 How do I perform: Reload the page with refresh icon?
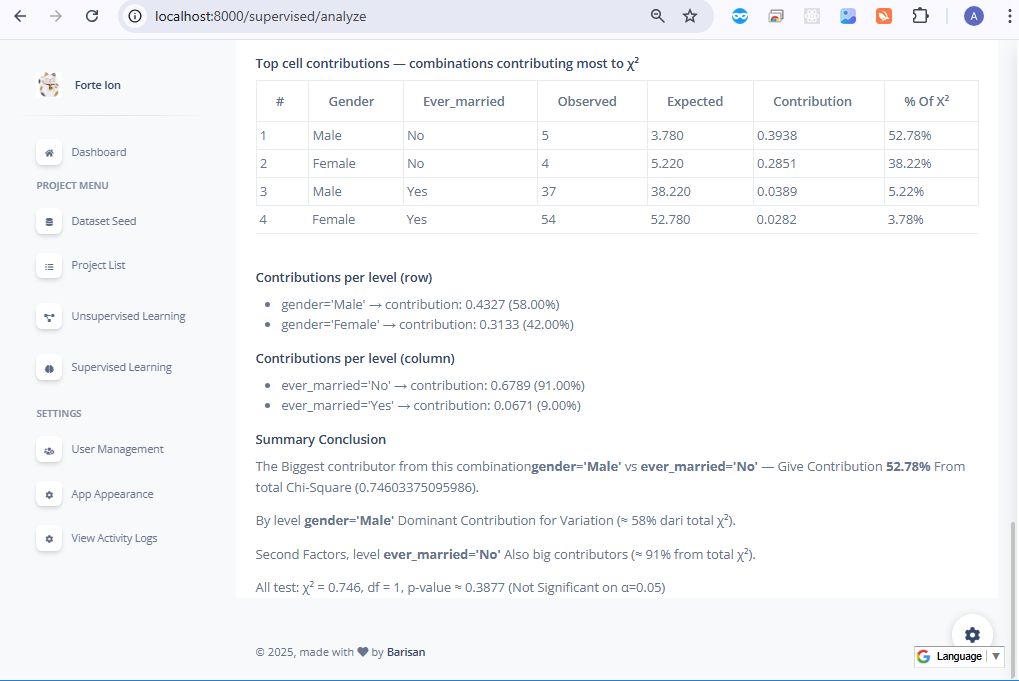click(92, 16)
